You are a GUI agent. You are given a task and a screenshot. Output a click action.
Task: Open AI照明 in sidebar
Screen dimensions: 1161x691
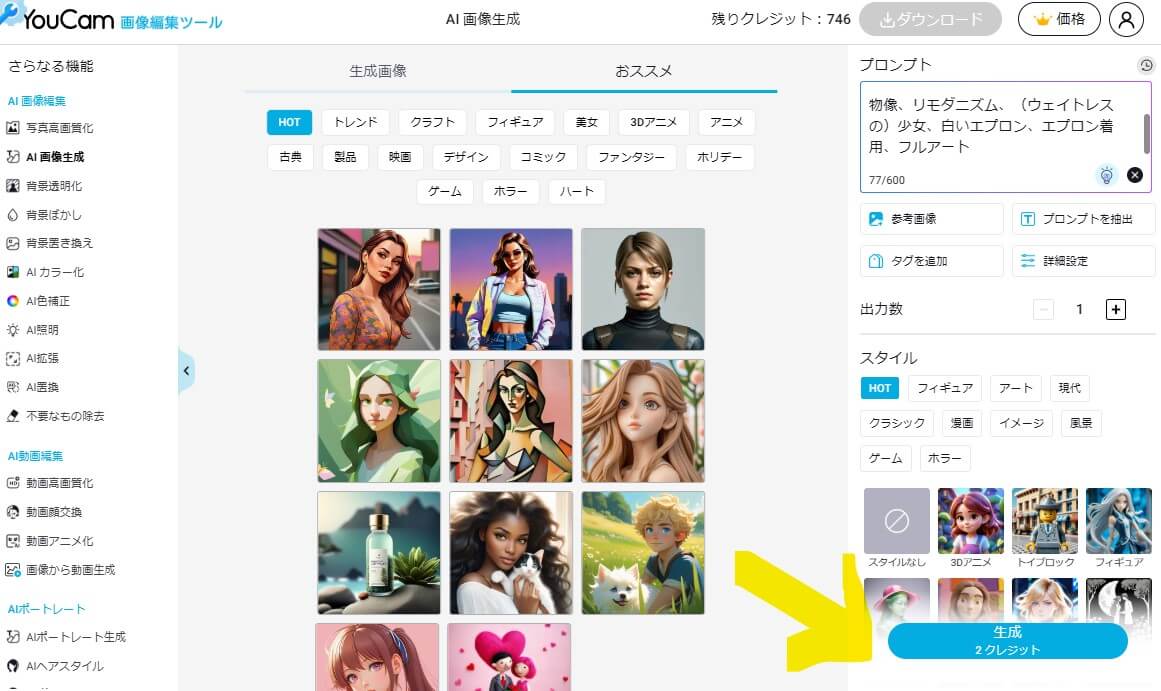pos(33,330)
